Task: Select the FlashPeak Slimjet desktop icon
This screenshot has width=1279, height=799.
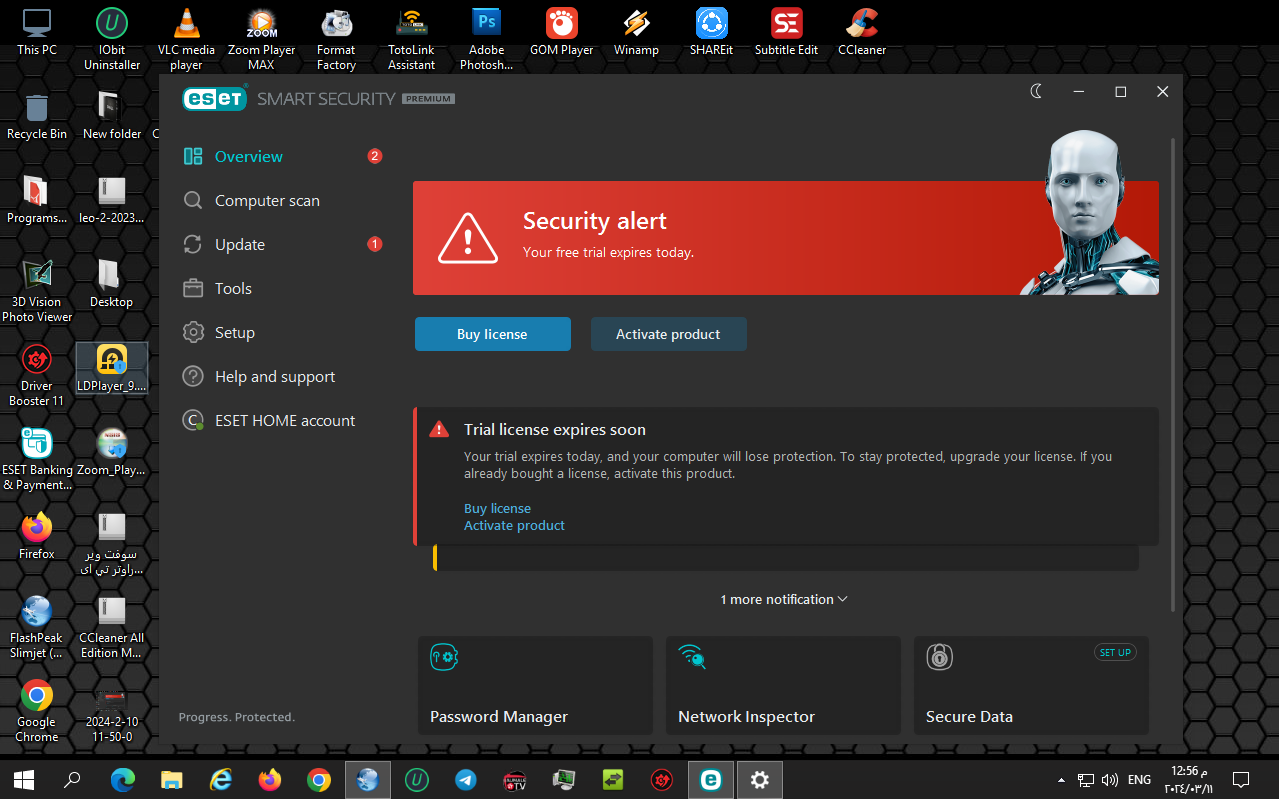Action: click(37, 627)
